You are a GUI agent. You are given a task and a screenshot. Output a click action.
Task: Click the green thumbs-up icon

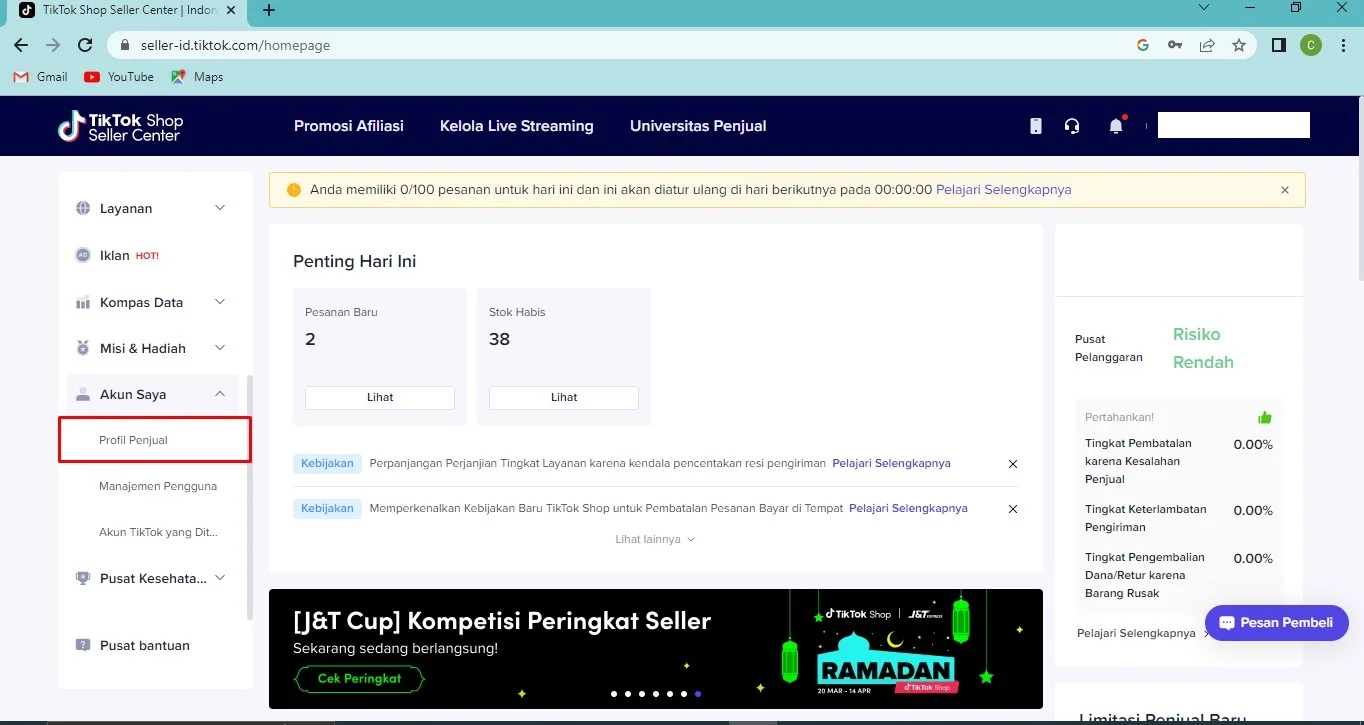pyautogui.click(x=1265, y=417)
